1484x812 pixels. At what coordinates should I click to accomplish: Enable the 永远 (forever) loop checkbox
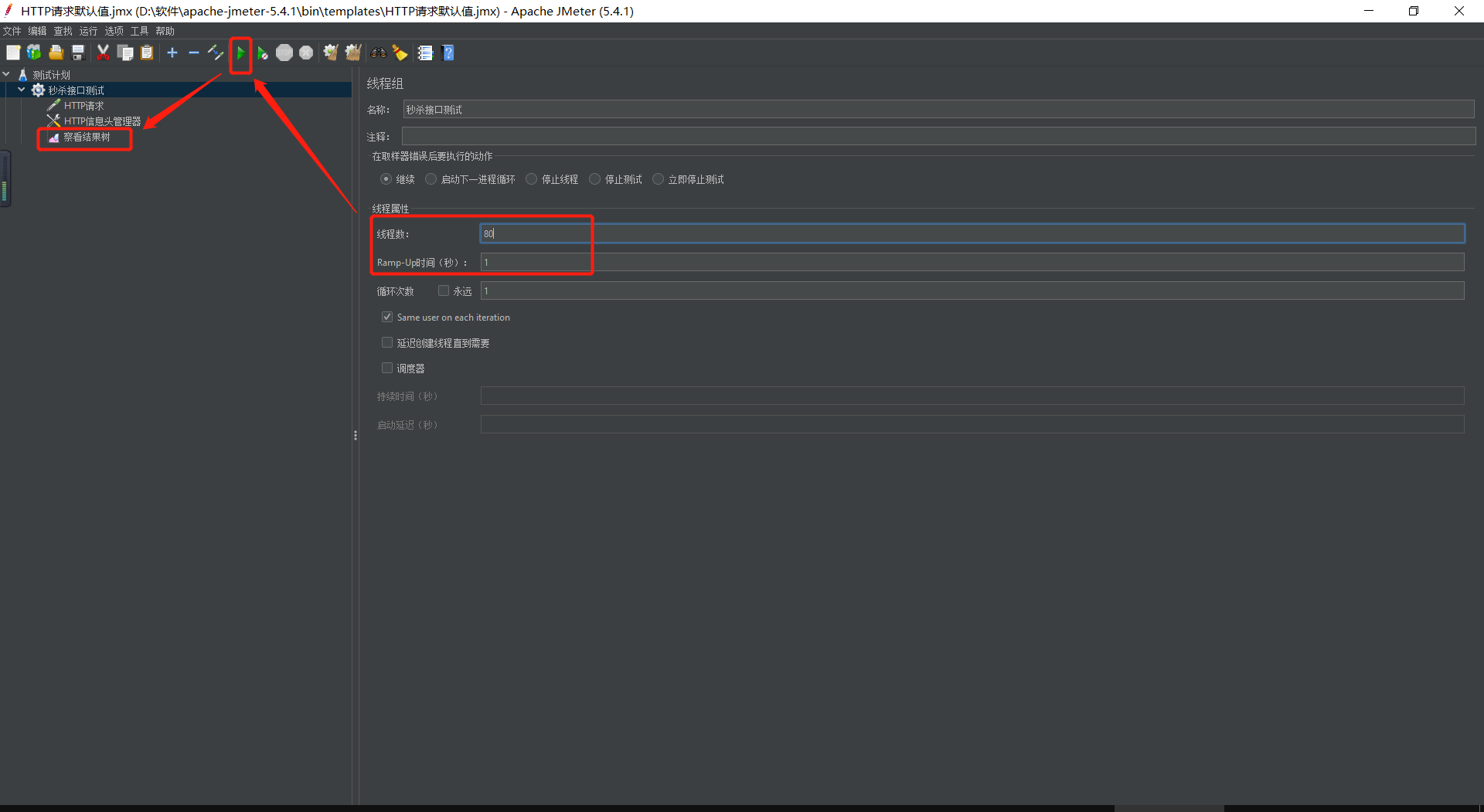pos(444,290)
